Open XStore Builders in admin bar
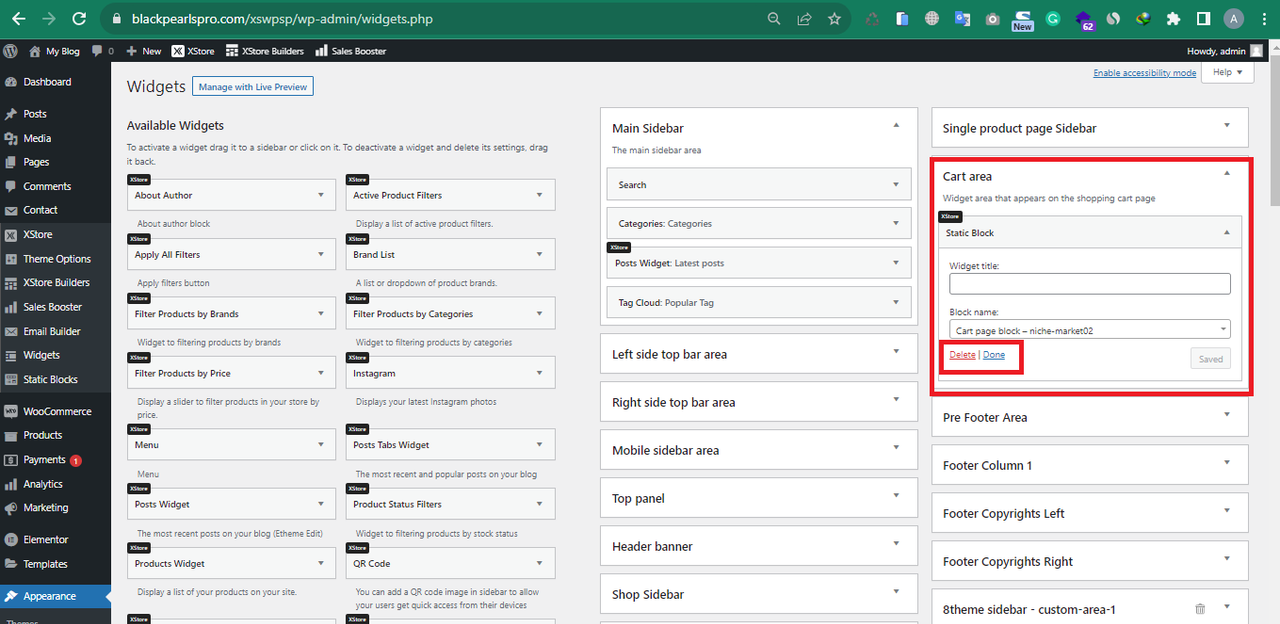The width and height of the screenshot is (1280, 624). (x=265, y=51)
